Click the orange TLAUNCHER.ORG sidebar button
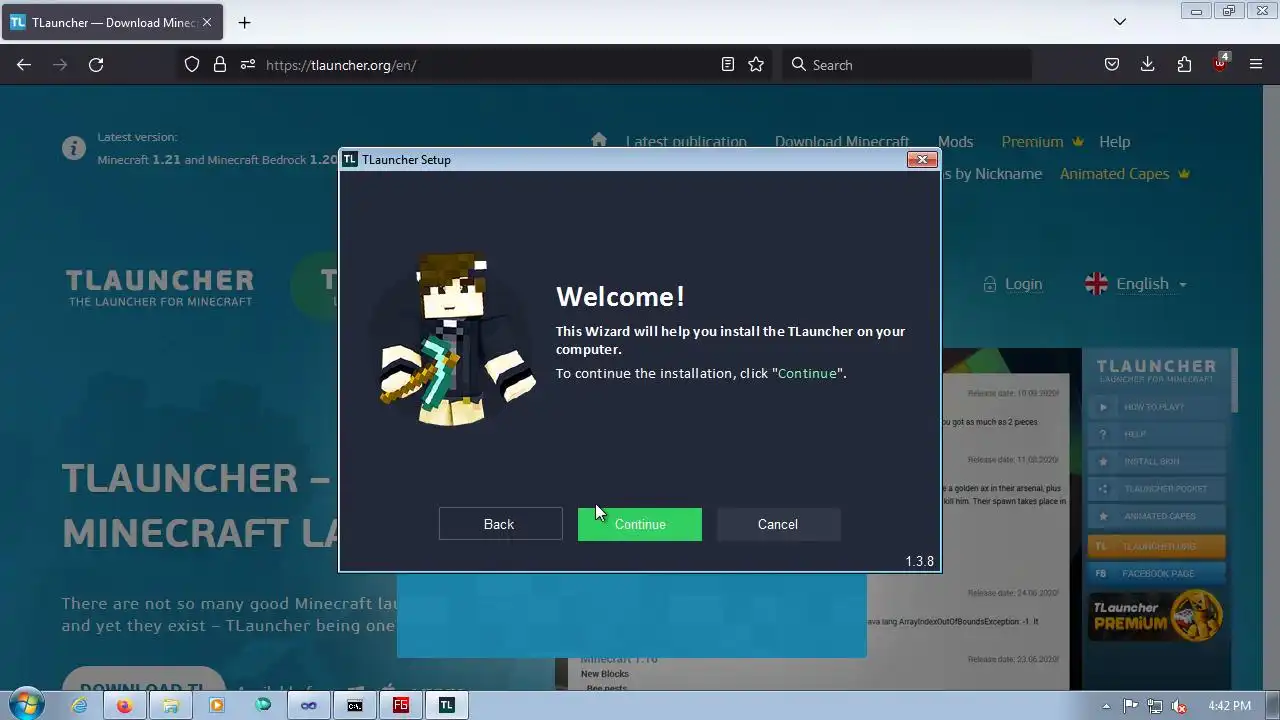This screenshot has width=1280, height=720. point(1156,546)
